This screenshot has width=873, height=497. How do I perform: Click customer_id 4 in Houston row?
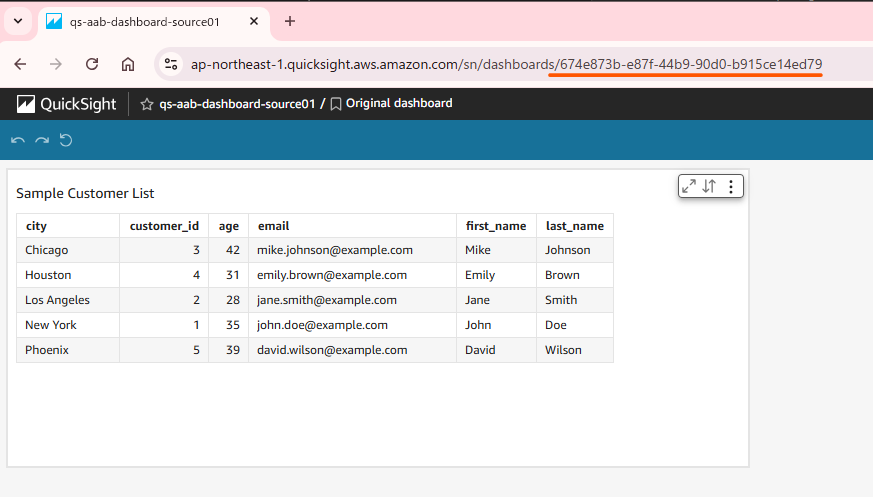[x=164, y=275]
